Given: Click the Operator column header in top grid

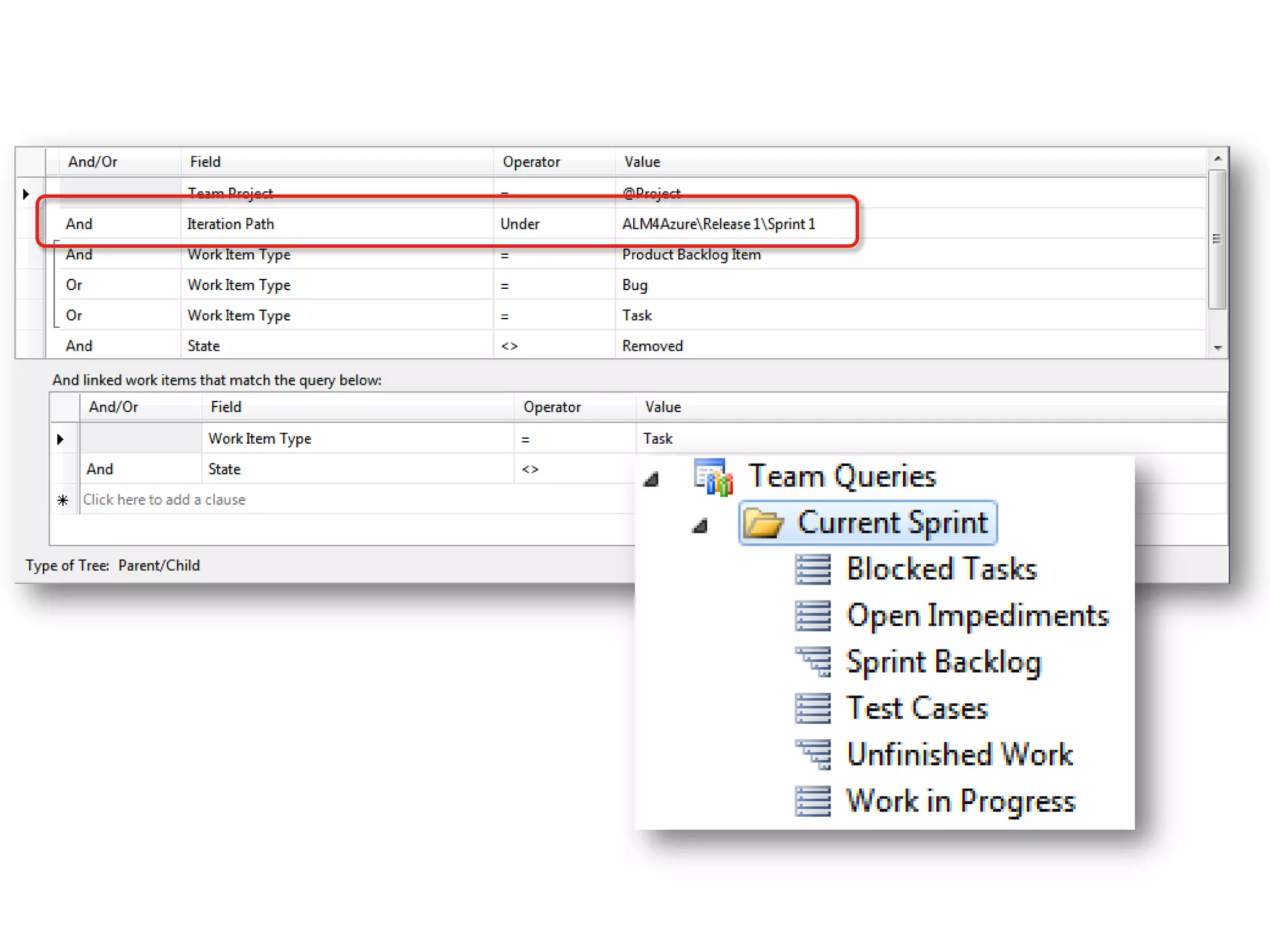Looking at the screenshot, I should coord(531,162).
